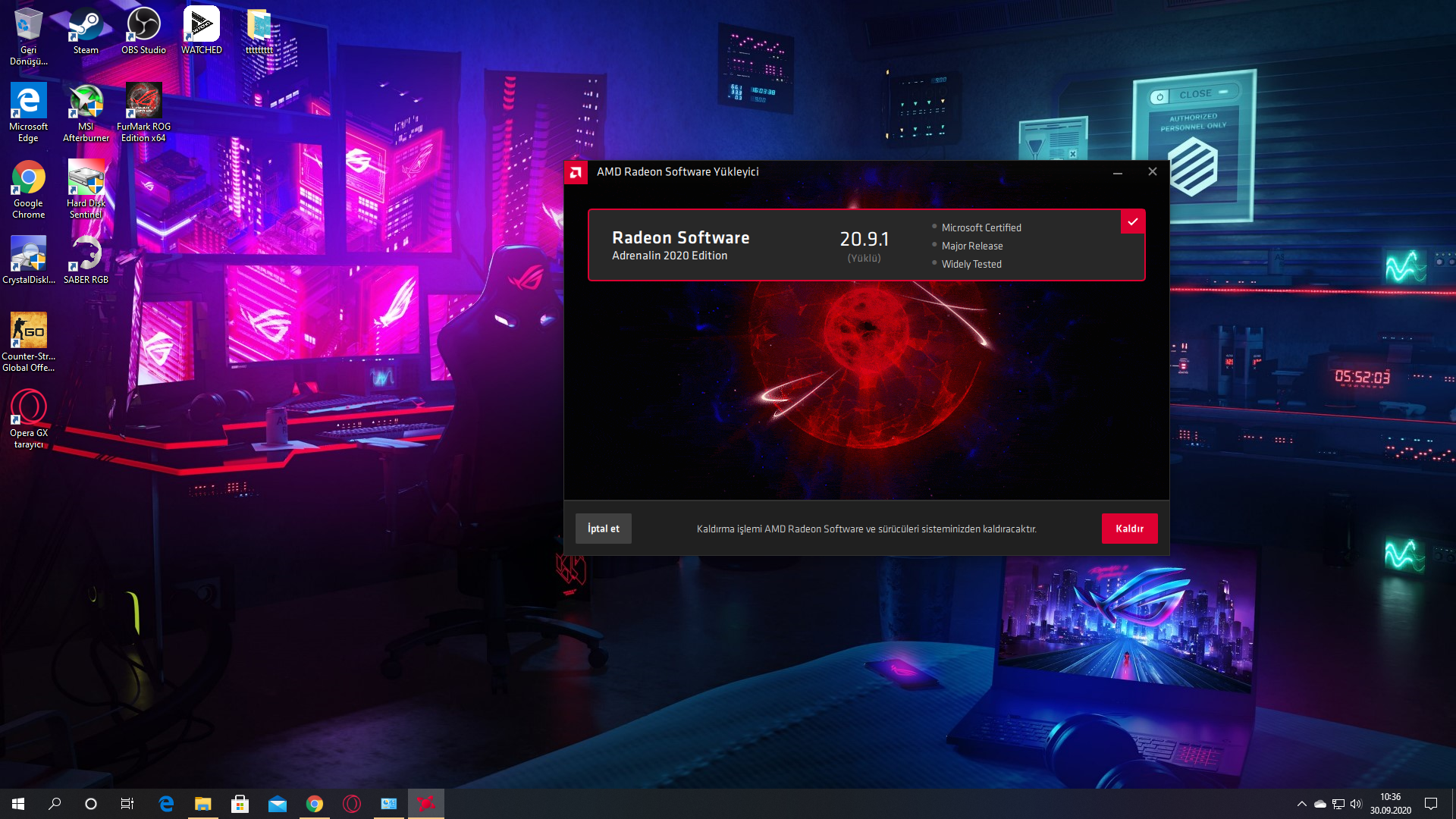This screenshot has width=1456, height=819.
Task: Switch to the AMD installer taskbar item
Action: pyautogui.click(x=425, y=804)
